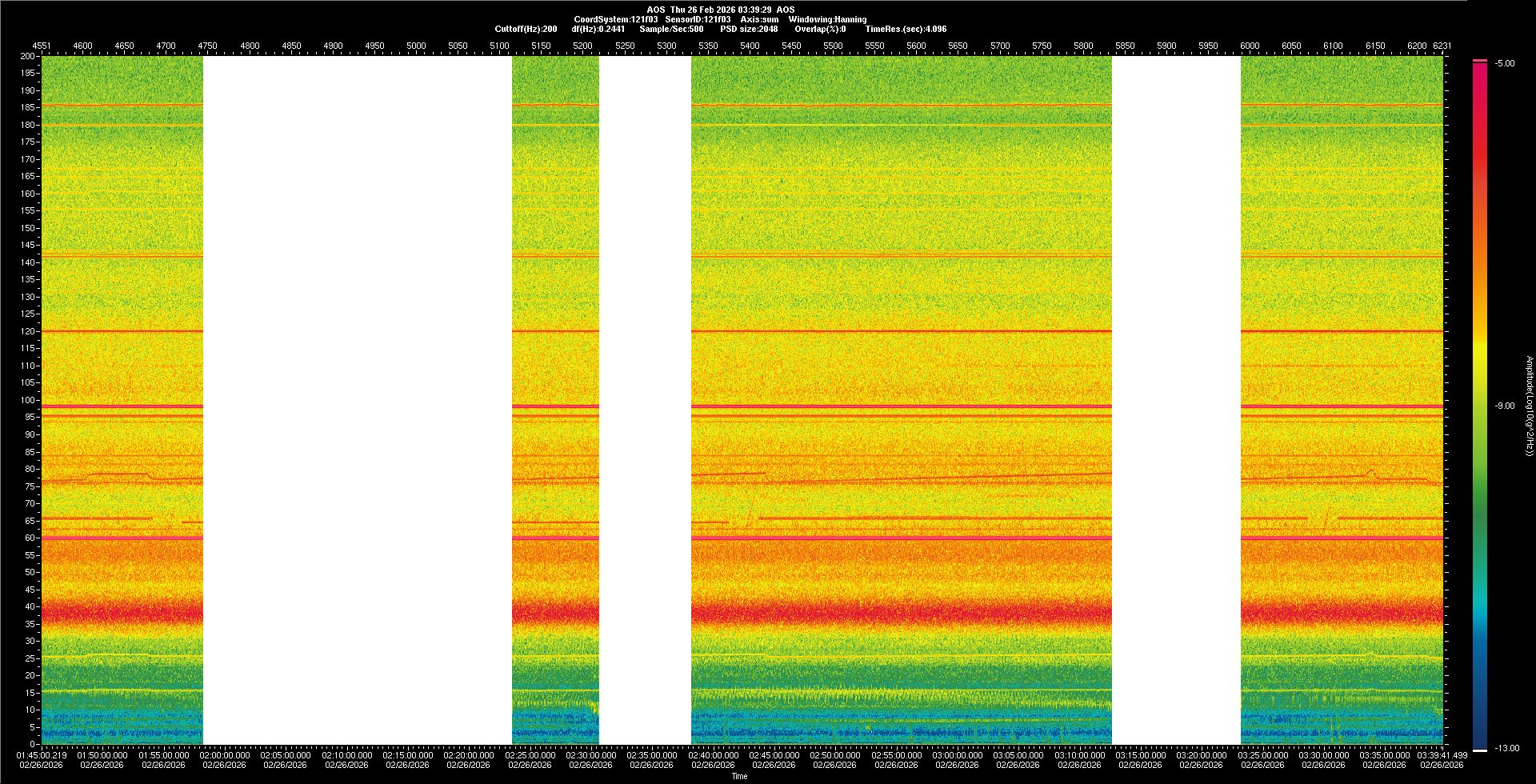Click the -13.00 colorbar minimum label

click(x=1507, y=749)
